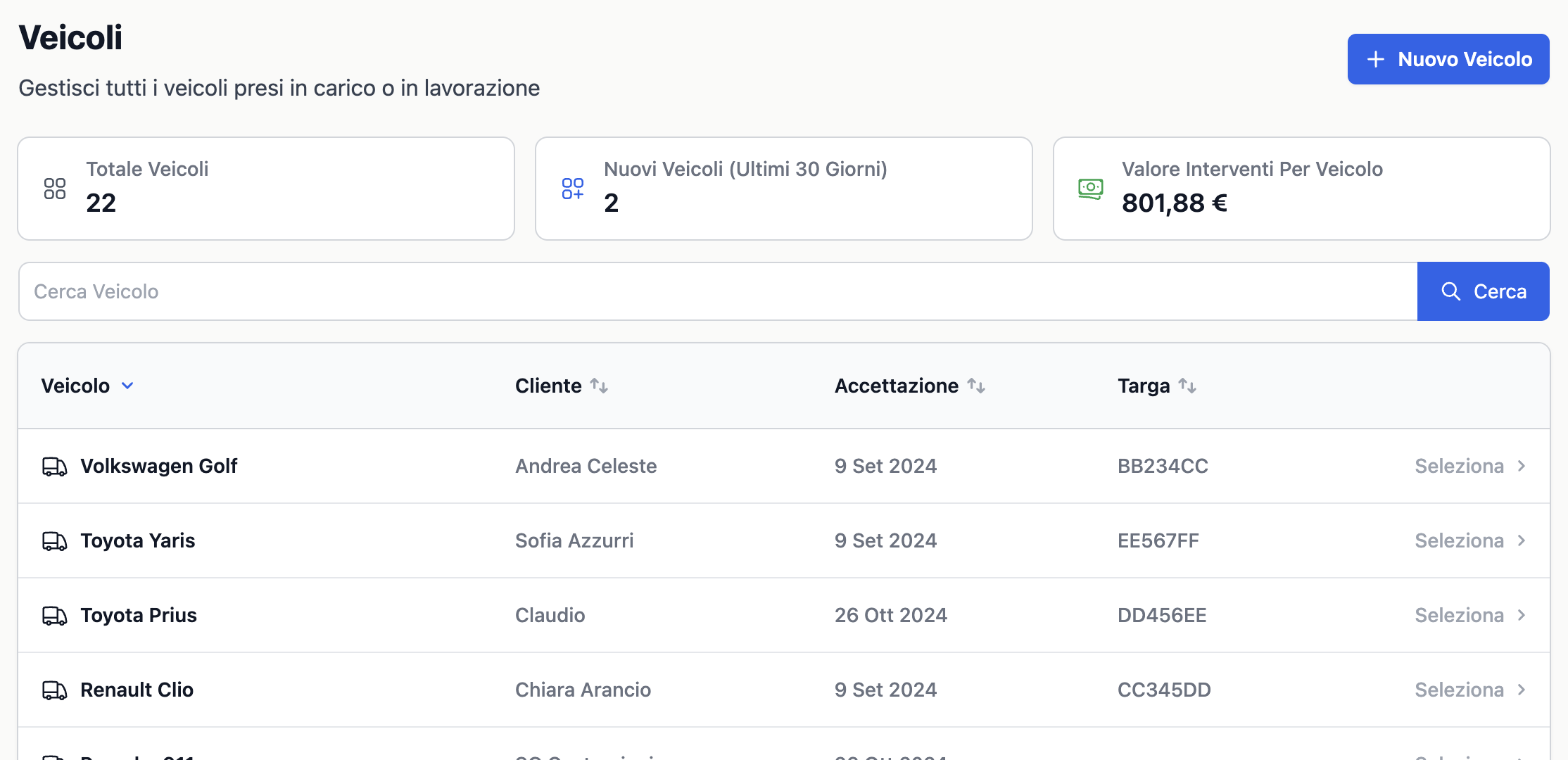Image resolution: width=1568 pixels, height=760 pixels.
Task: Click the Nuovi Veicoli (Ultimi 30 Giorni) card
Action: point(784,189)
